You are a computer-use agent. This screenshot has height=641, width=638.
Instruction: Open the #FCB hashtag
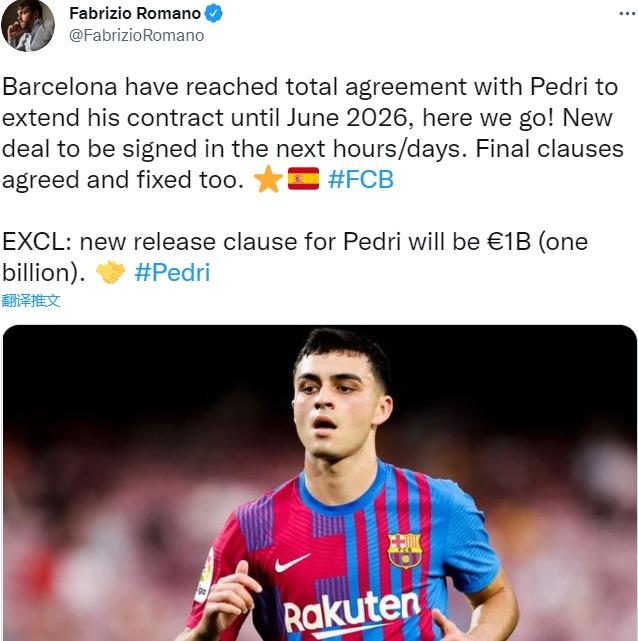click(360, 179)
